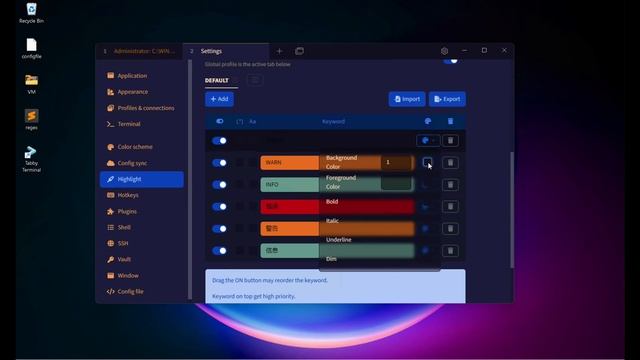
Task: Click the Background Color value field showing 1
Action: pos(396,162)
